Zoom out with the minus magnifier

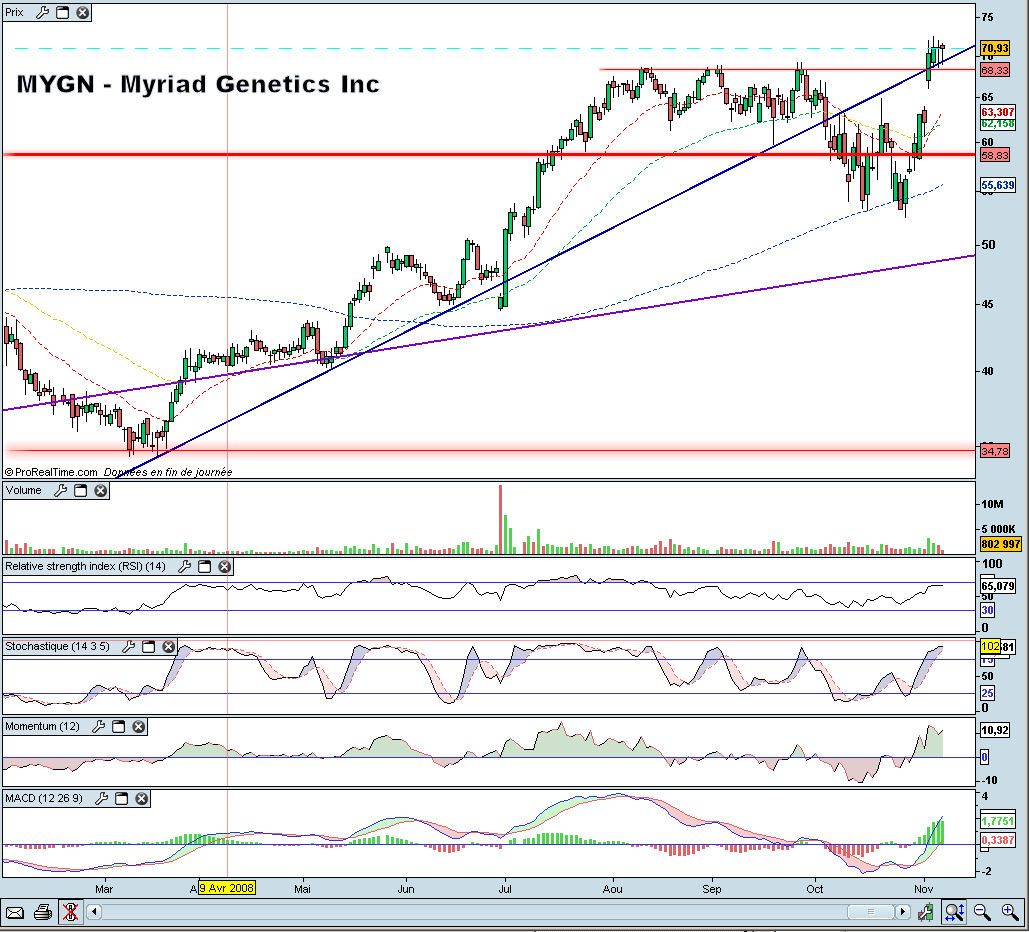982,912
